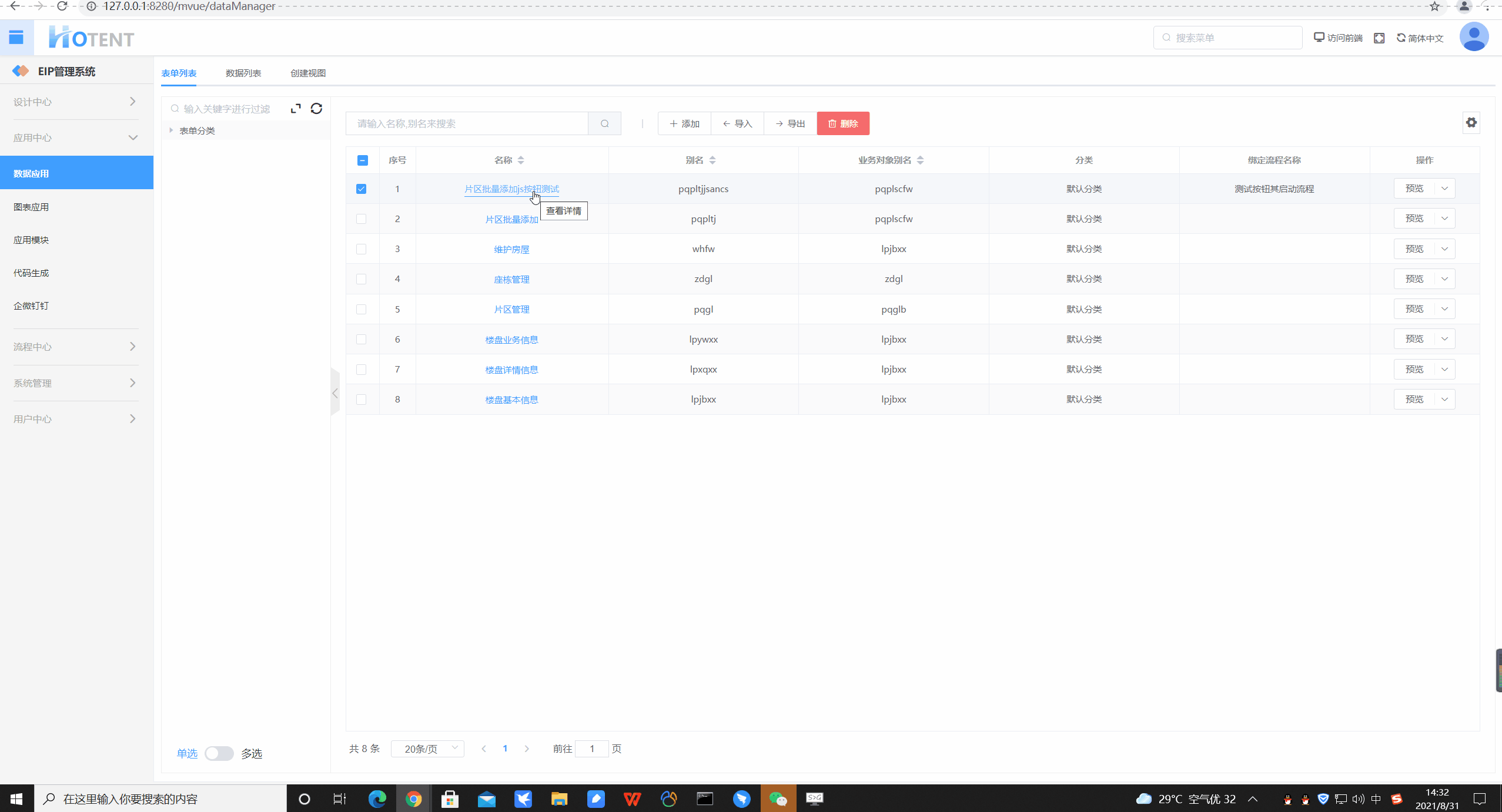Switch to the 数据列表 tab
This screenshot has width=1502, height=812.
[x=243, y=73]
